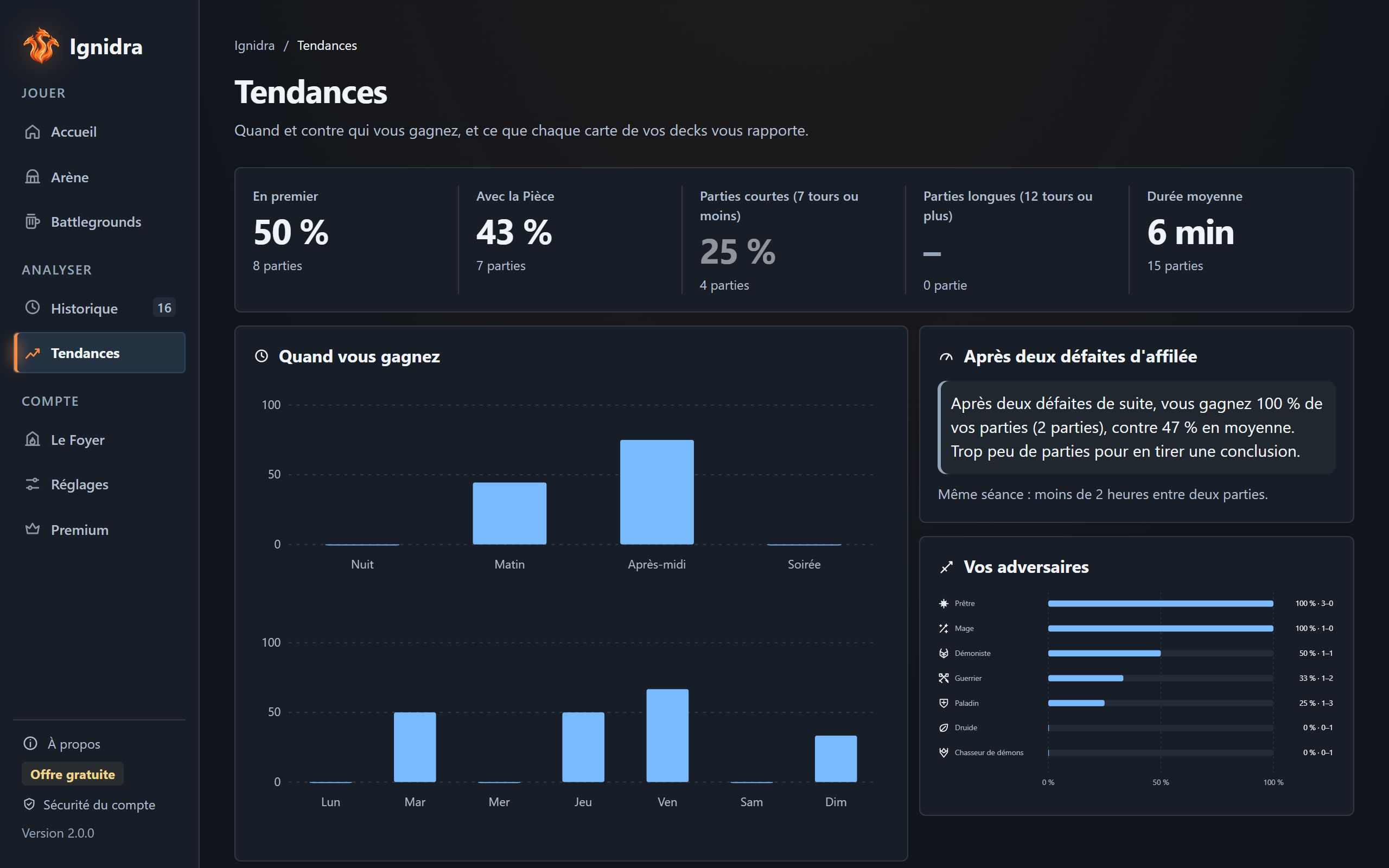Click the swords icon beside Vos adversaires

click(x=946, y=567)
